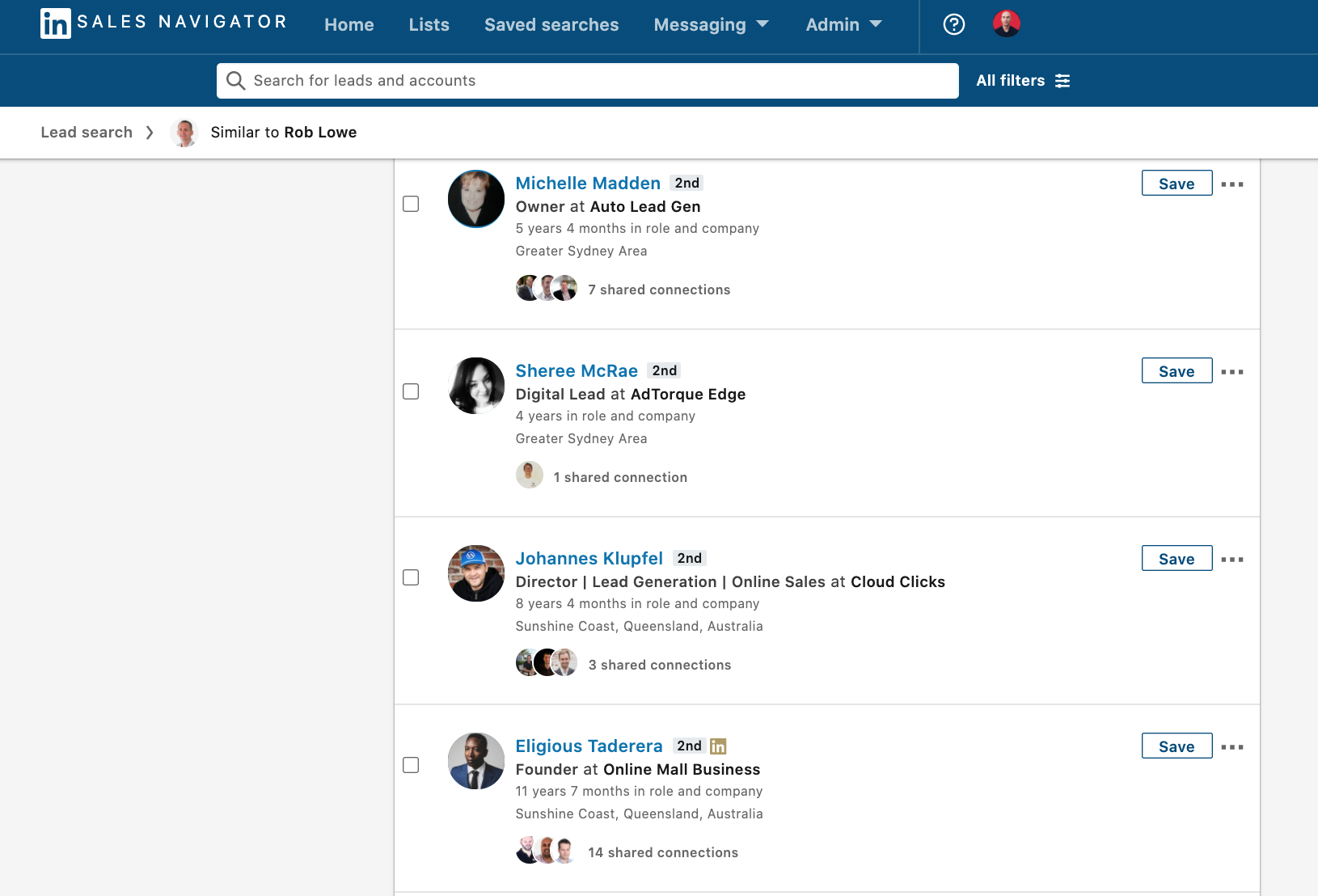The width and height of the screenshot is (1318, 896).
Task: Open Eligious Taderera's profile photo
Action: pyautogui.click(x=476, y=761)
